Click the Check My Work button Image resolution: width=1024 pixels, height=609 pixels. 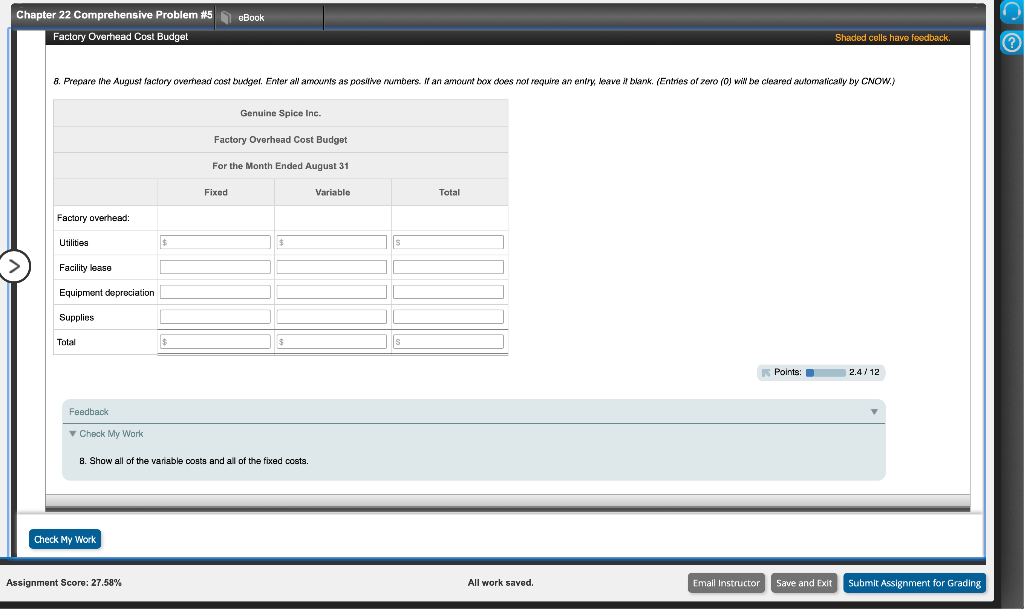tap(64, 538)
